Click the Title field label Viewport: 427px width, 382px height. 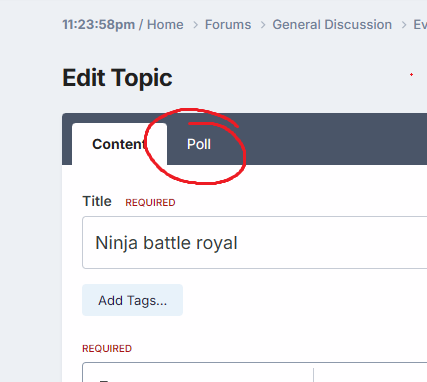coord(97,201)
